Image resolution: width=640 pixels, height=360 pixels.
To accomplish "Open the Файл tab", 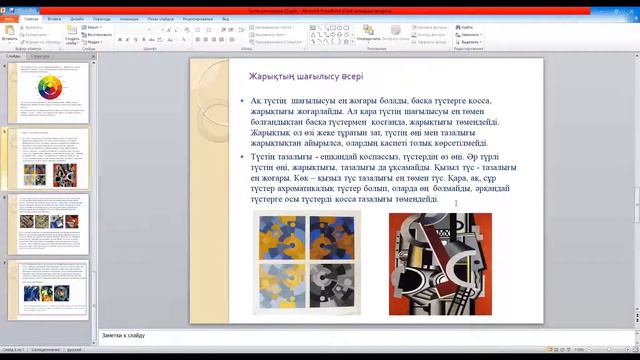I will (x=9, y=19).
